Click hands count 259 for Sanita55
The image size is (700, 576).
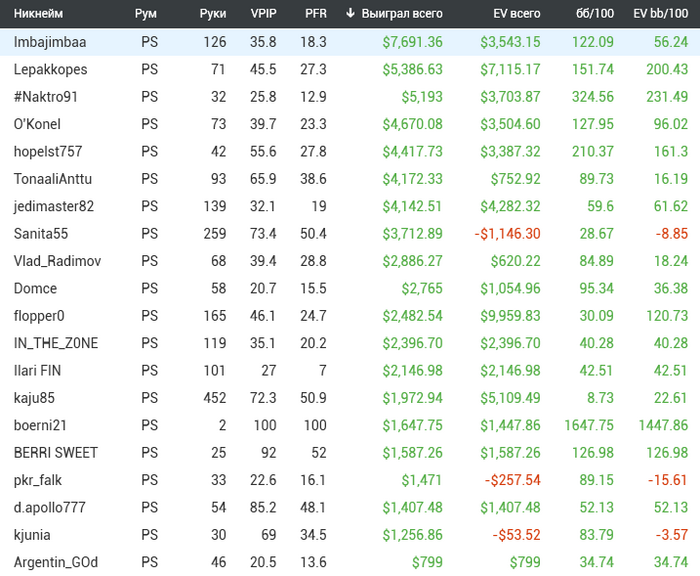(215, 234)
